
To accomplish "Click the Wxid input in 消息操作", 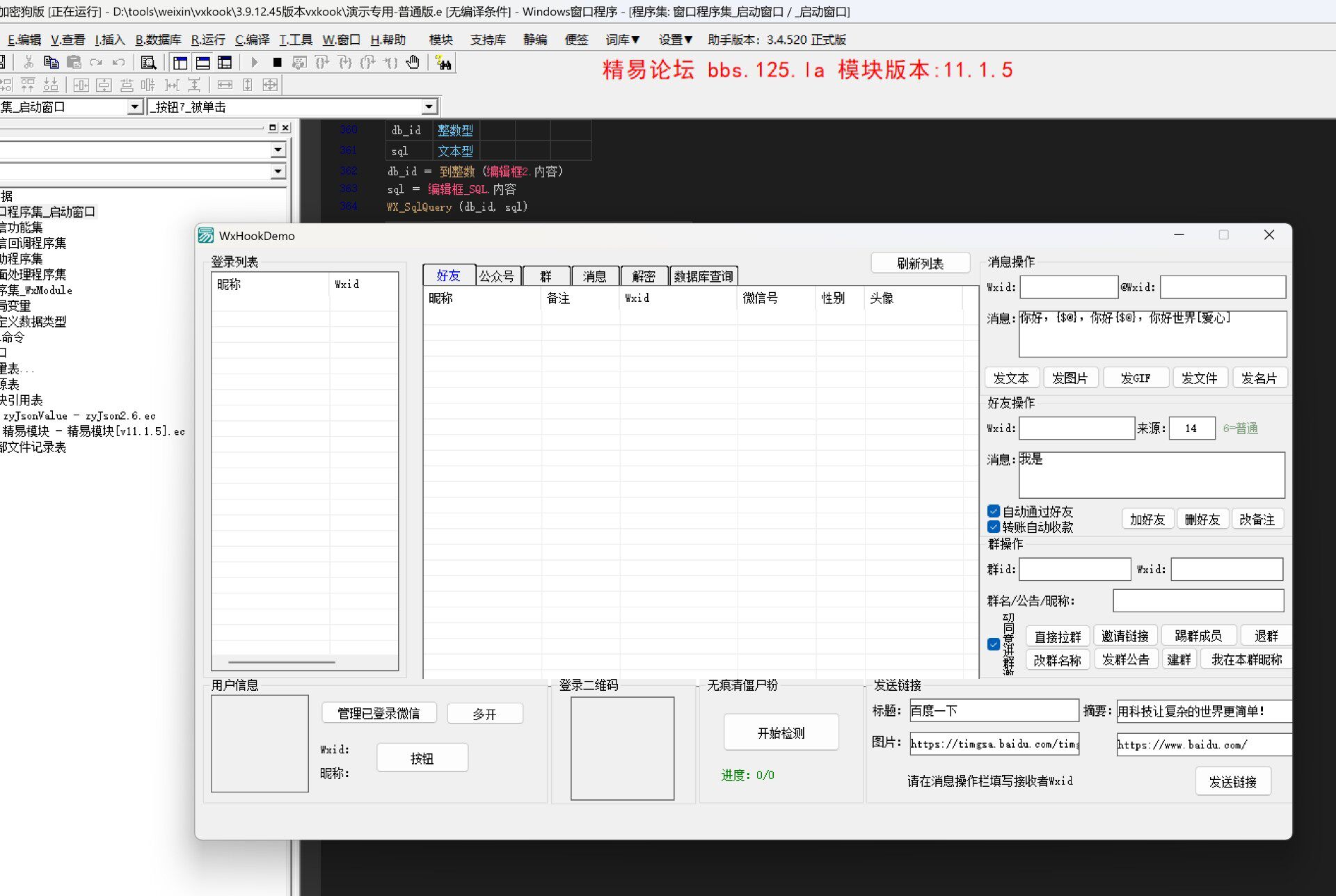I will tap(1069, 287).
